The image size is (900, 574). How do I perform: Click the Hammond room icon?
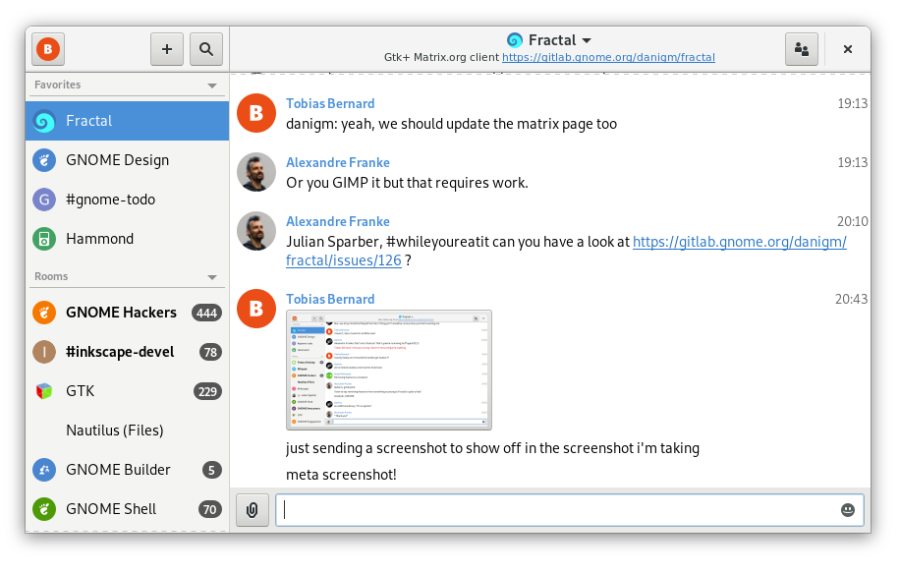coord(44,239)
